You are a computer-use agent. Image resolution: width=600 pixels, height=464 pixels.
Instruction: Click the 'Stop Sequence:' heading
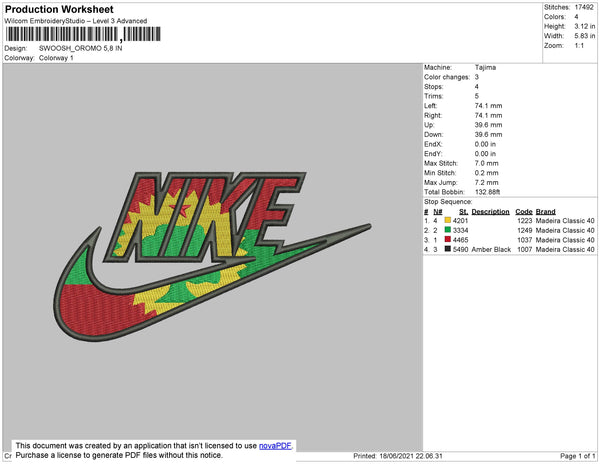coord(448,202)
